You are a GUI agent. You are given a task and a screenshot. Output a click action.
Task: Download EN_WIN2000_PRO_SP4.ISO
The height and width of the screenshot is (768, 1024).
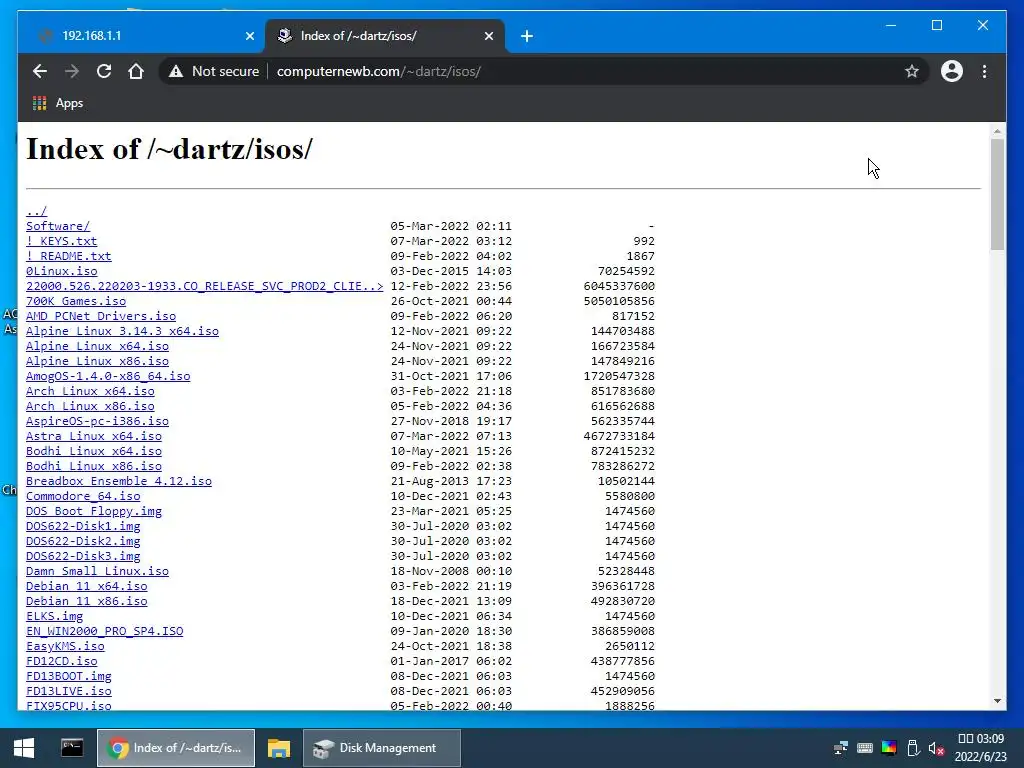pos(104,632)
